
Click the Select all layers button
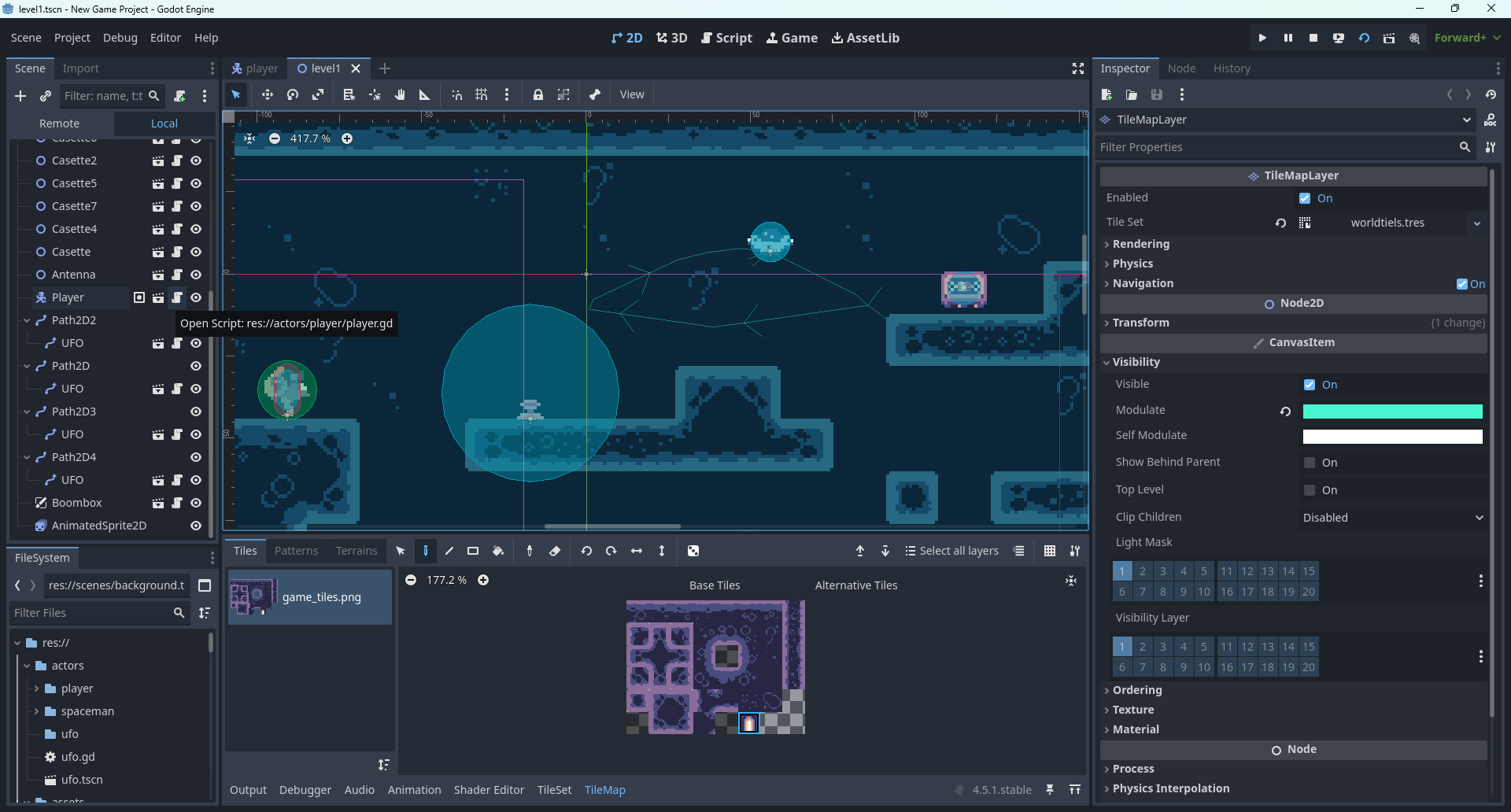tap(951, 551)
